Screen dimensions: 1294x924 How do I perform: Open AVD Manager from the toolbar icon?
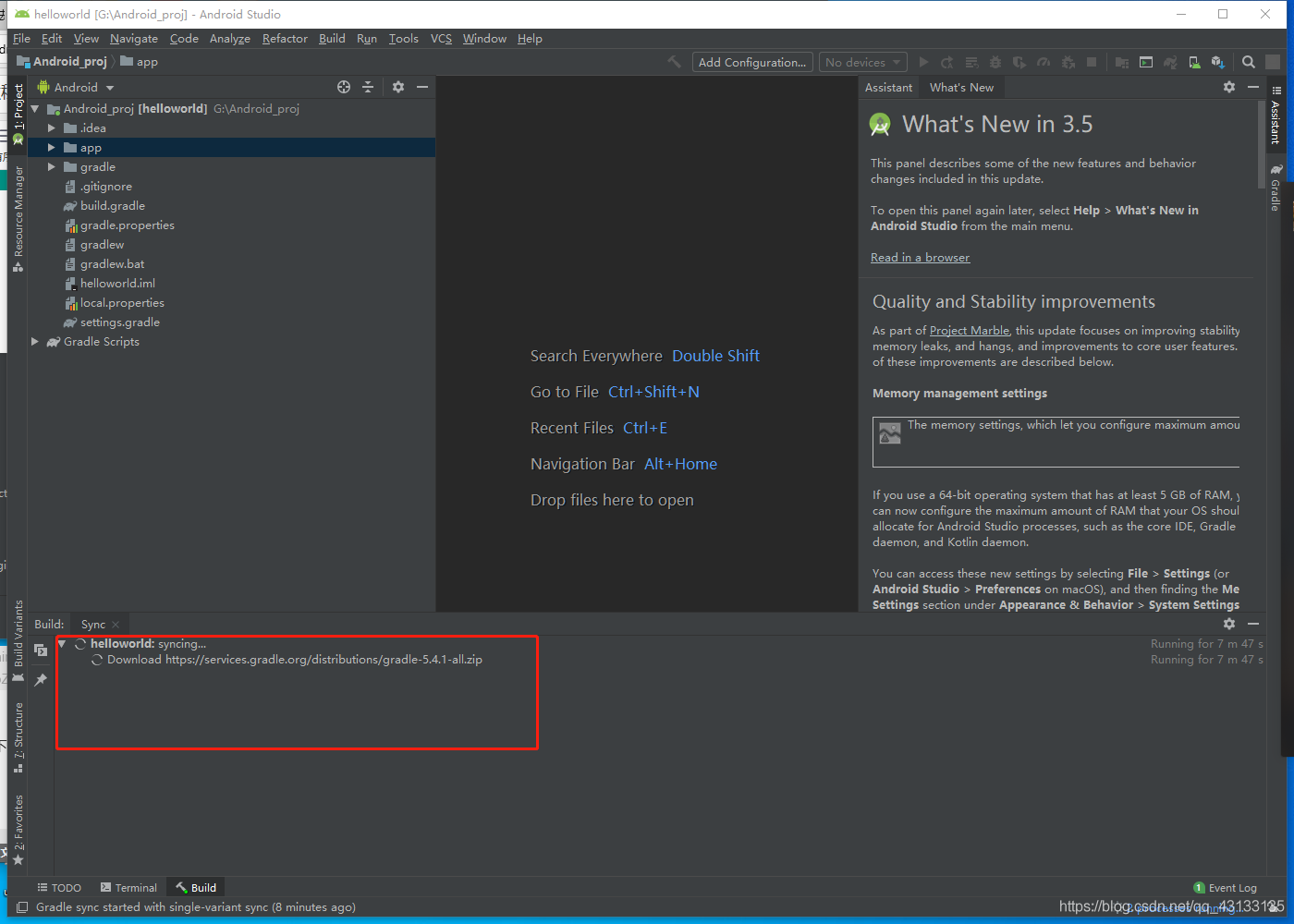(x=1194, y=62)
